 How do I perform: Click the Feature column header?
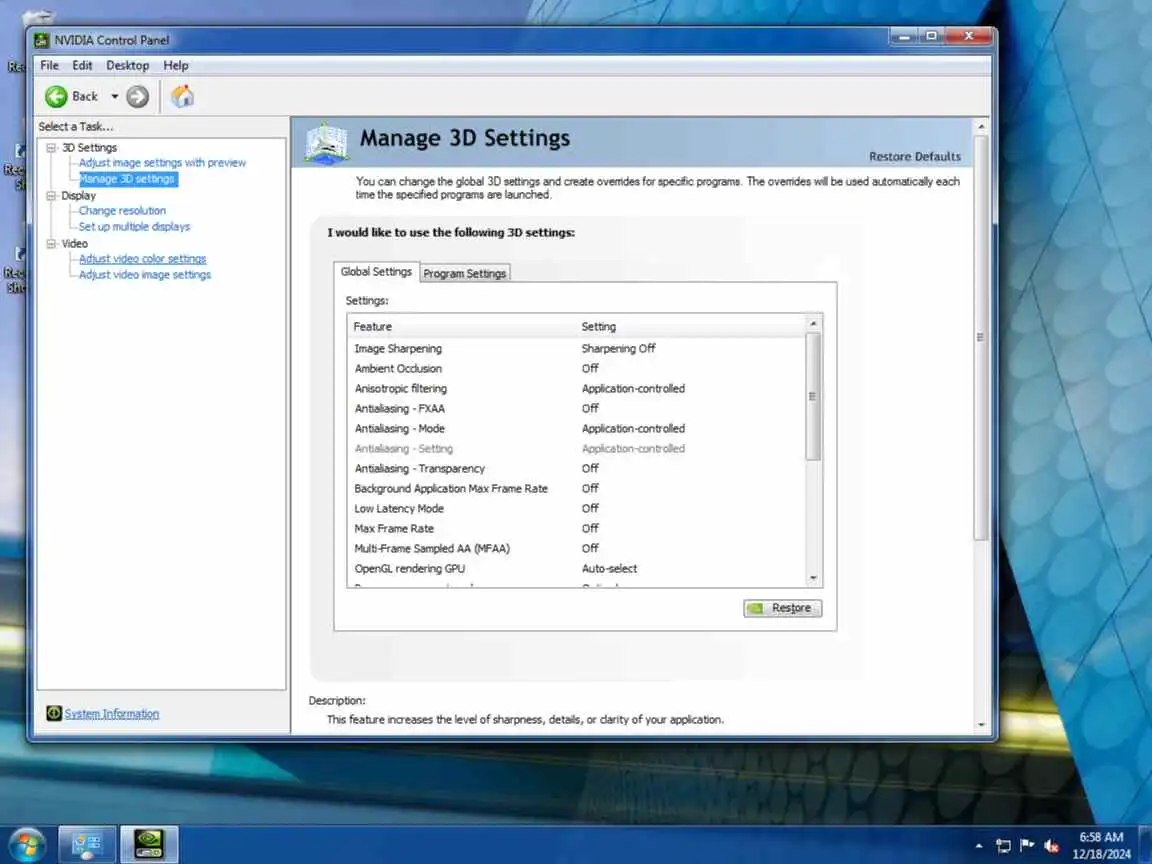pyautogui.click(x=463, y=326)
